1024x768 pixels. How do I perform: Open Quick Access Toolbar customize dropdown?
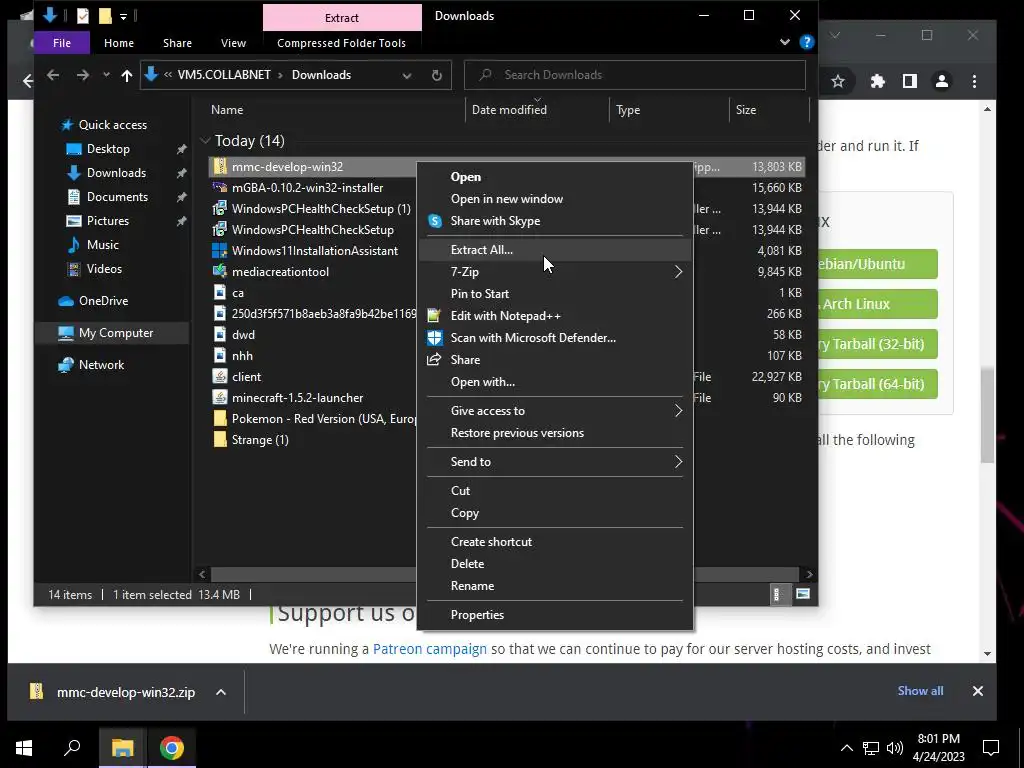tap(123, 17)
